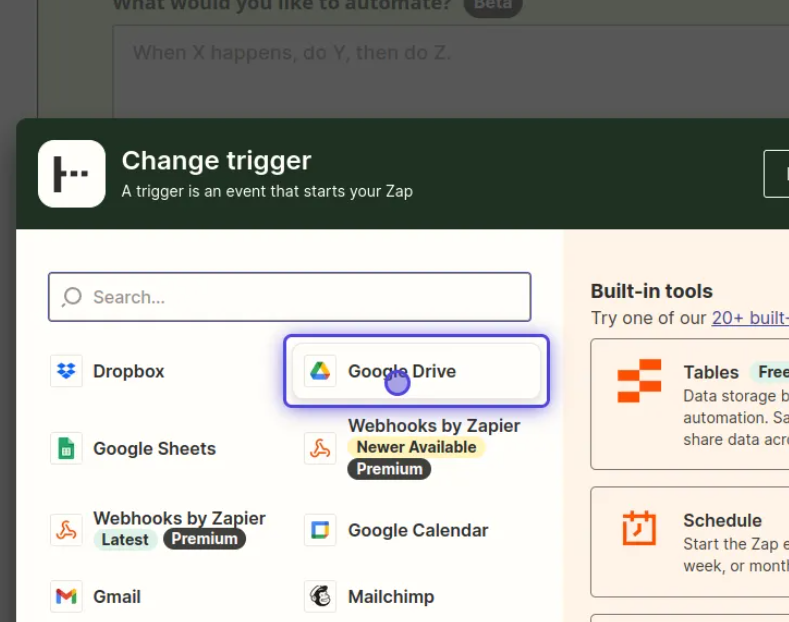This screenshot has width=789, height=622.
Task: Click the Tables built-in tool icon
Action: pyautogui.click(x=640, y=380)
